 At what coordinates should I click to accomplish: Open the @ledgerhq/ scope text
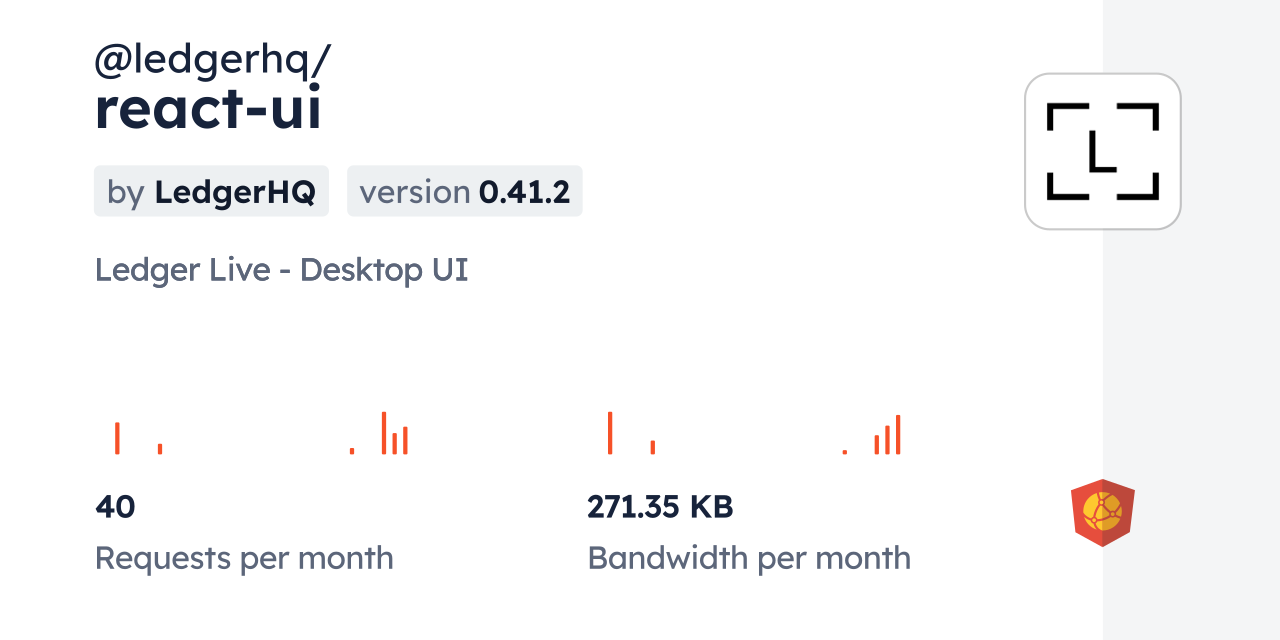coord(212,62)
